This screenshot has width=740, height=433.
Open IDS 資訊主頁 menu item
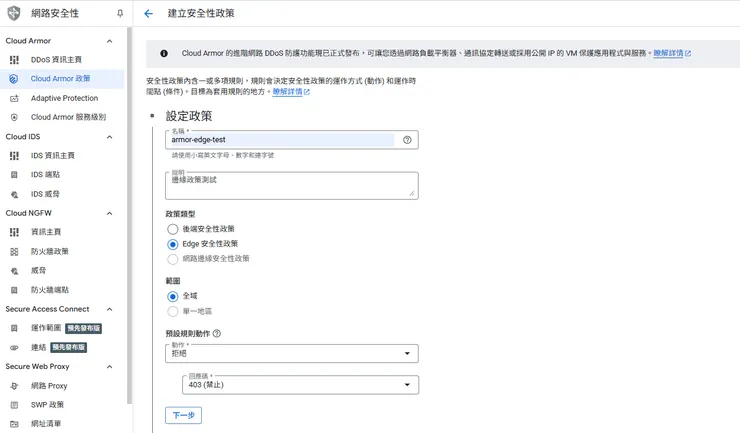point(62,155)
